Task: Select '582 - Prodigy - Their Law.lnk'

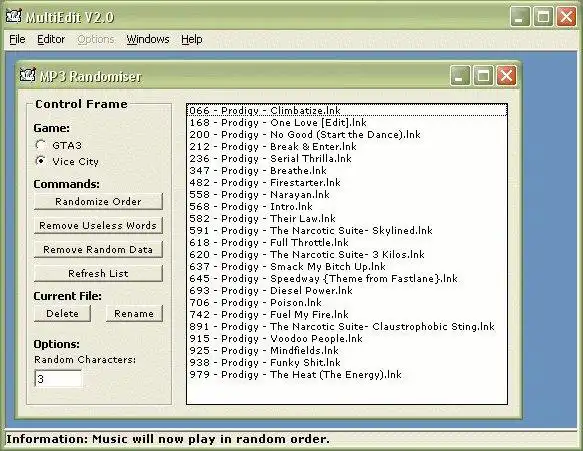Action: [347, 218]
